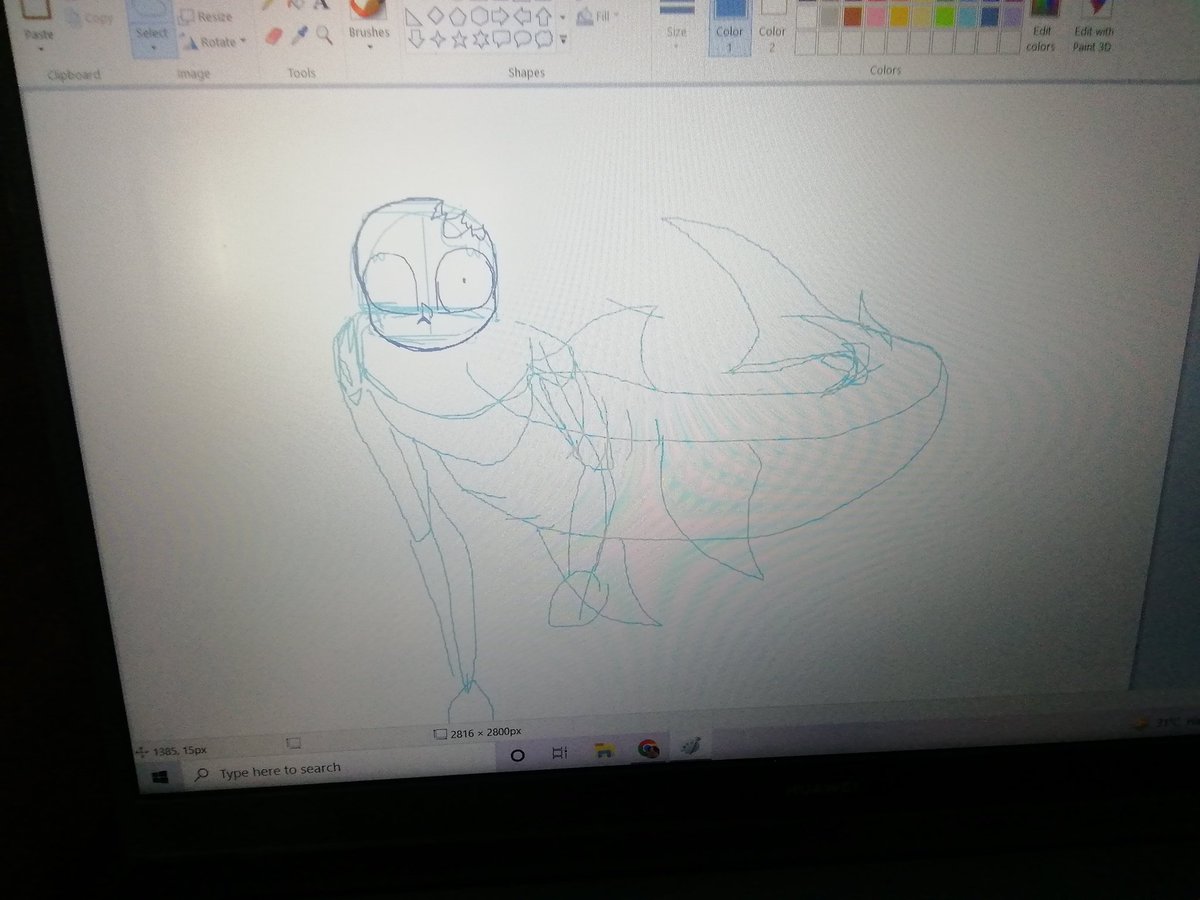Click the Resize button

click(206, 17)
